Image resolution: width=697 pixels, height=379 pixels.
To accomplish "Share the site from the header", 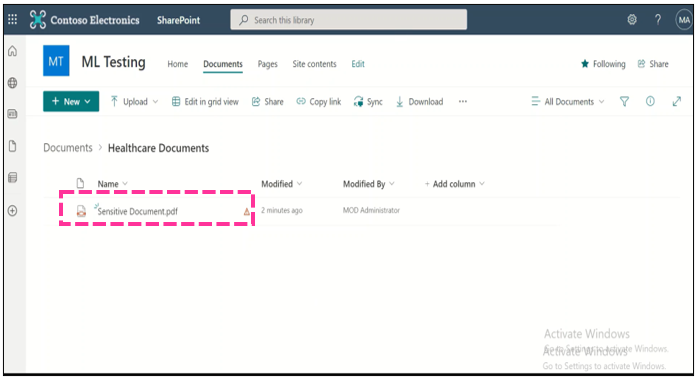I will (x=653, y=64).
